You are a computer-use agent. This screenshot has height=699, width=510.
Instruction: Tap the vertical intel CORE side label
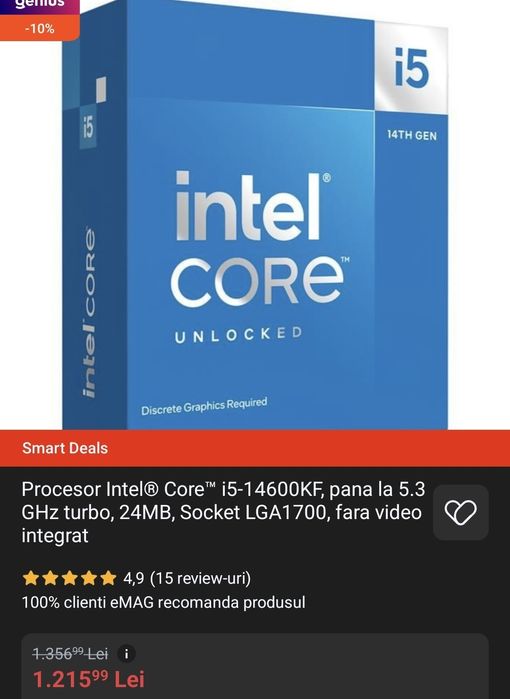(89, 312)
